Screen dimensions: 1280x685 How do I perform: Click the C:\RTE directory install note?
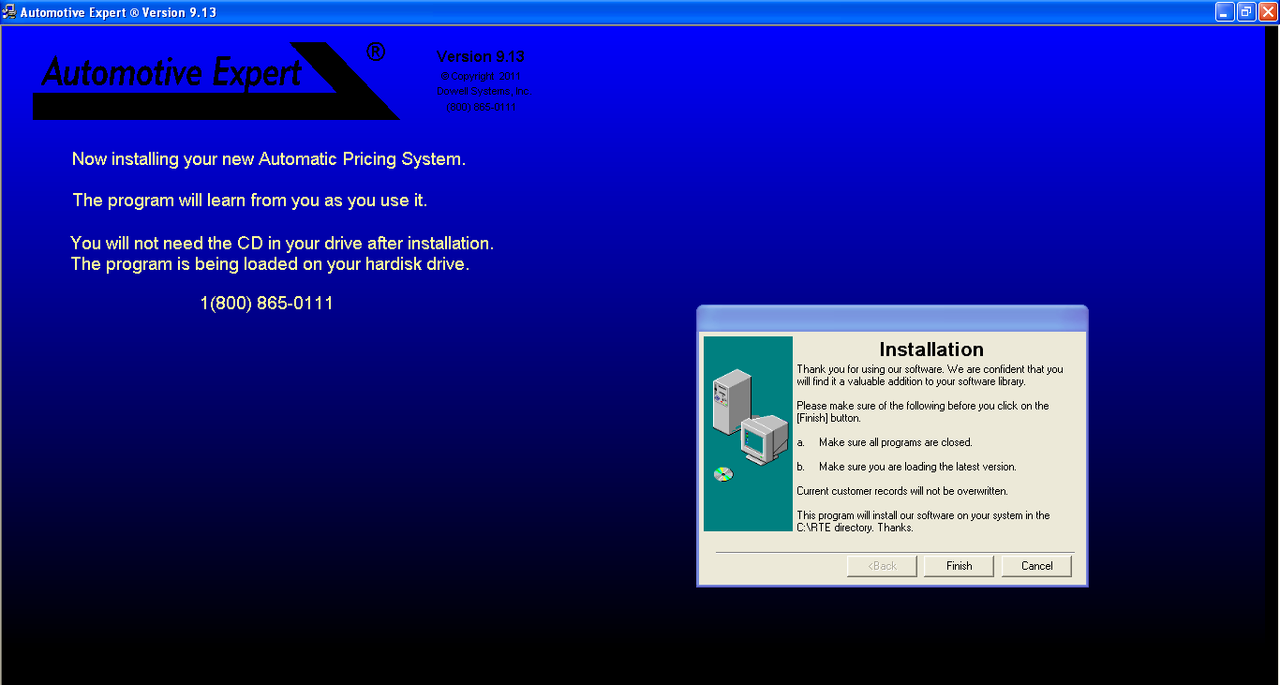pyautogui.click(x=923, y=521)
